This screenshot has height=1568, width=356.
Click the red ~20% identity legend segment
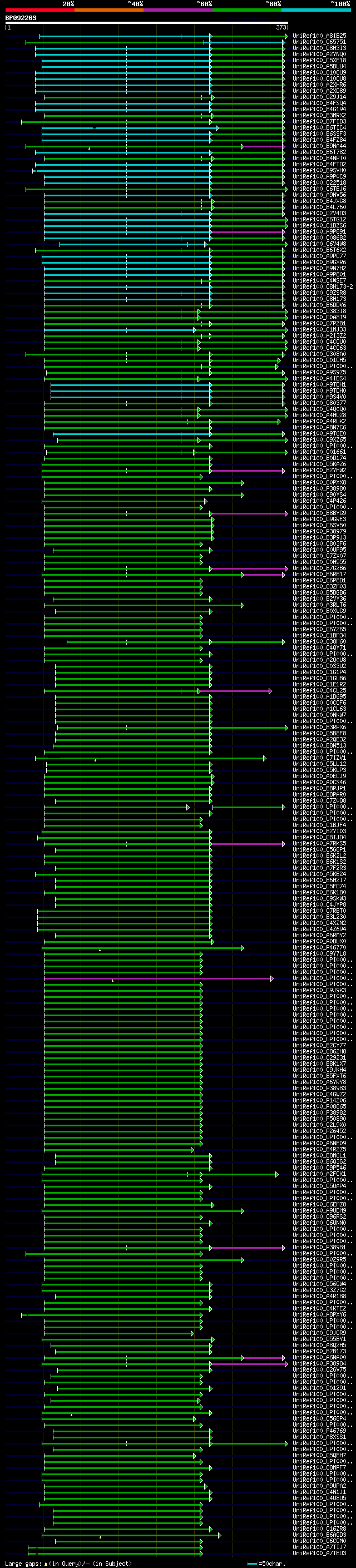(39, 10)
